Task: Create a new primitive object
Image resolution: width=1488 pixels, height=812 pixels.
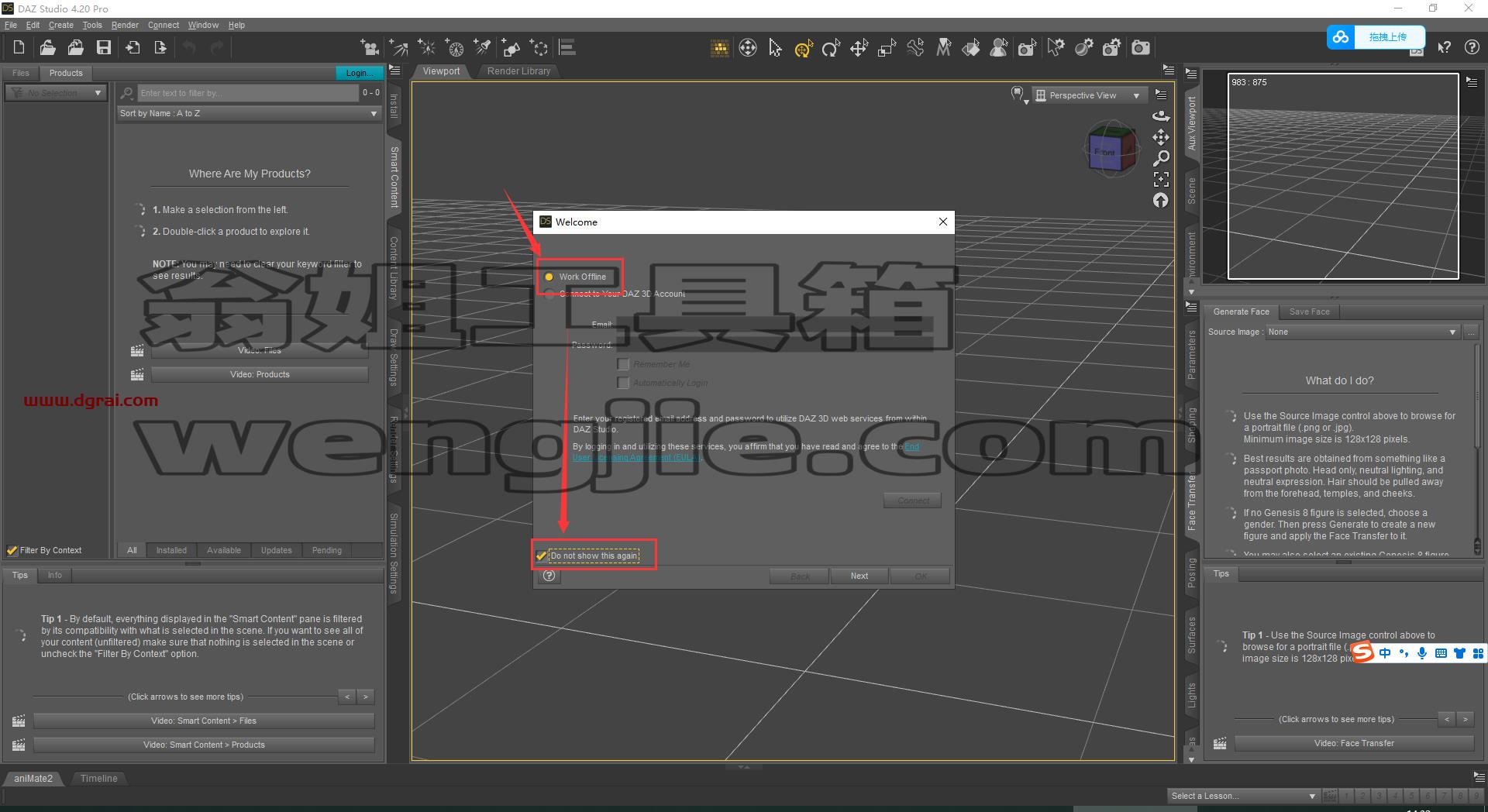Action: click(511, 48)
